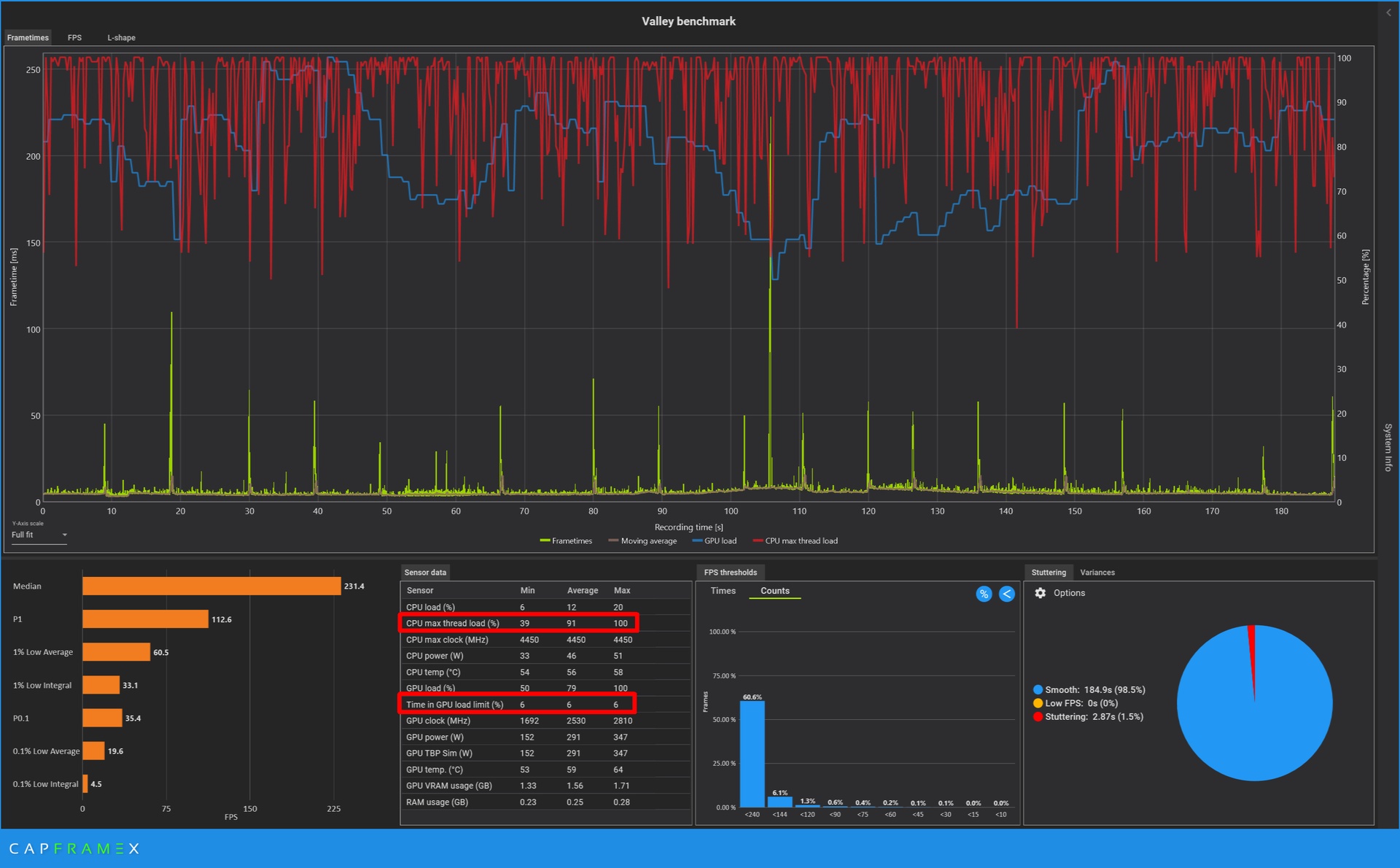Collapse panel with top-right chevron
The height and width of the screenshot is (868, 1400).
pyautogui.click(x=1388, y=12)
